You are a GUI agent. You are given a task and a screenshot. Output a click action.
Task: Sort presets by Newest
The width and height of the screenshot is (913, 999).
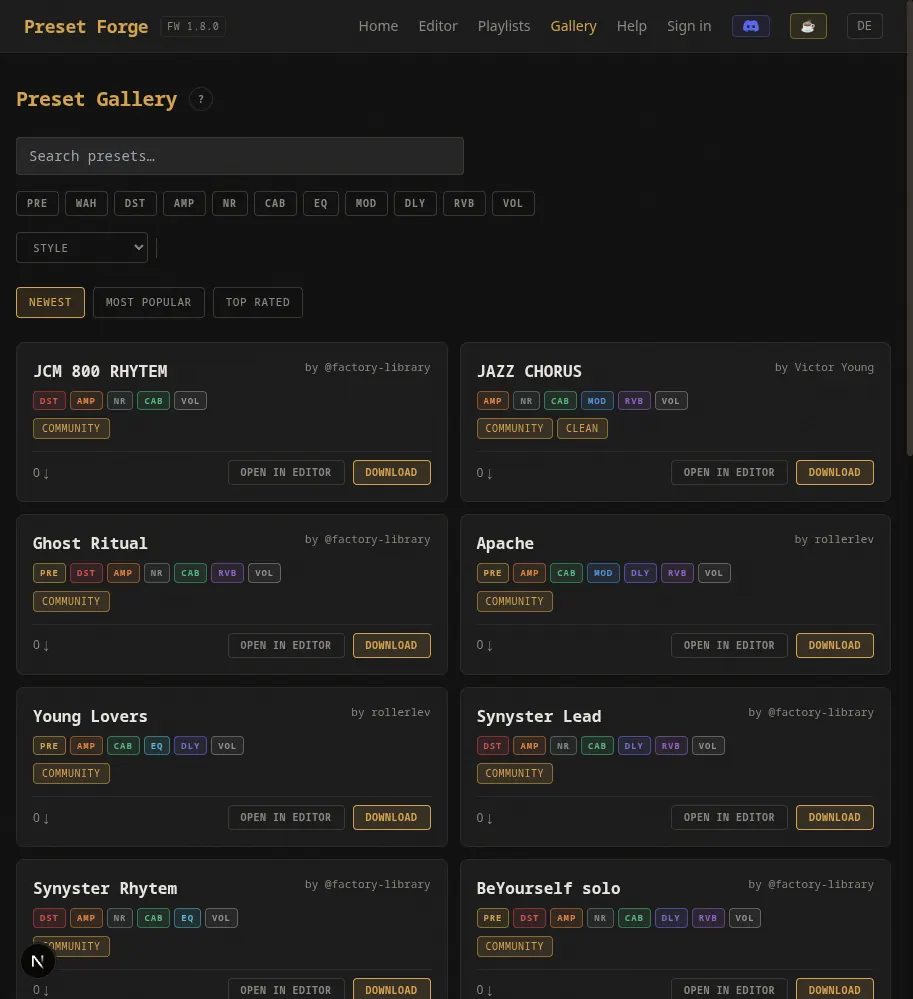pos(50,302)
